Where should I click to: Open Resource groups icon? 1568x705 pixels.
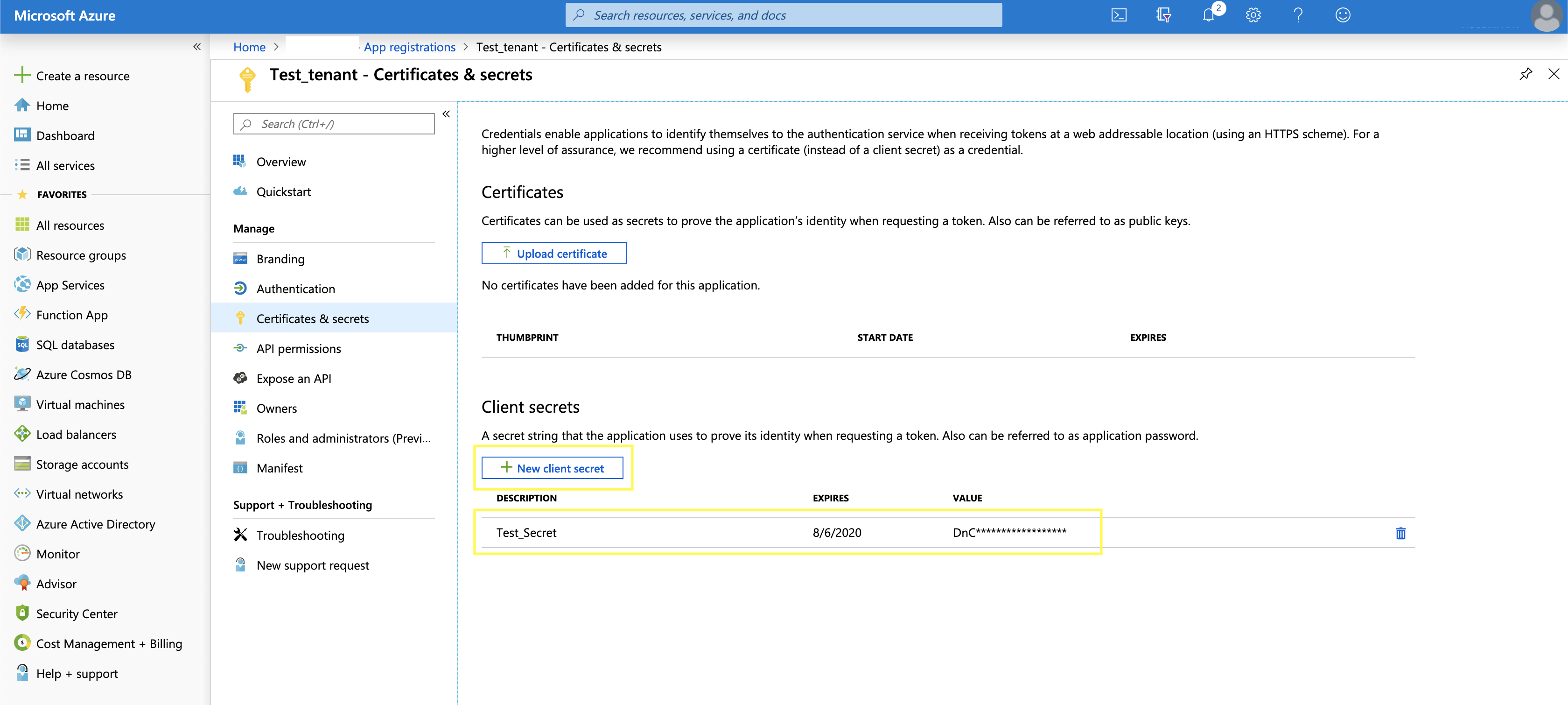tap(22, 254)
